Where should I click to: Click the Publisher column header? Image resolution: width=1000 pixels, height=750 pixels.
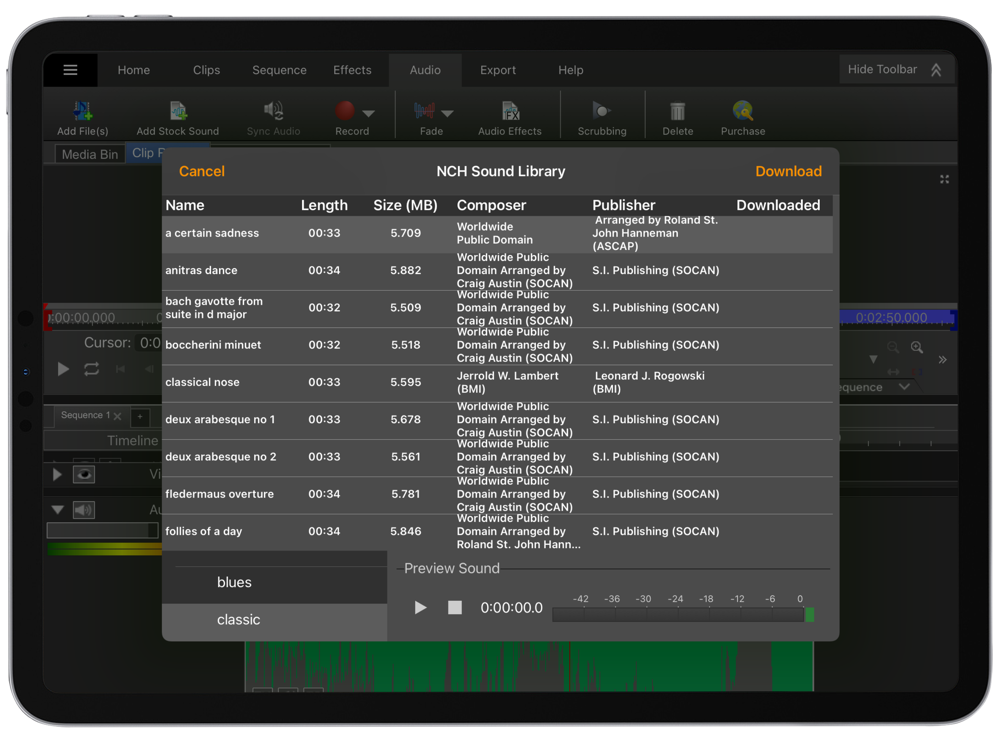click(623, 205)
